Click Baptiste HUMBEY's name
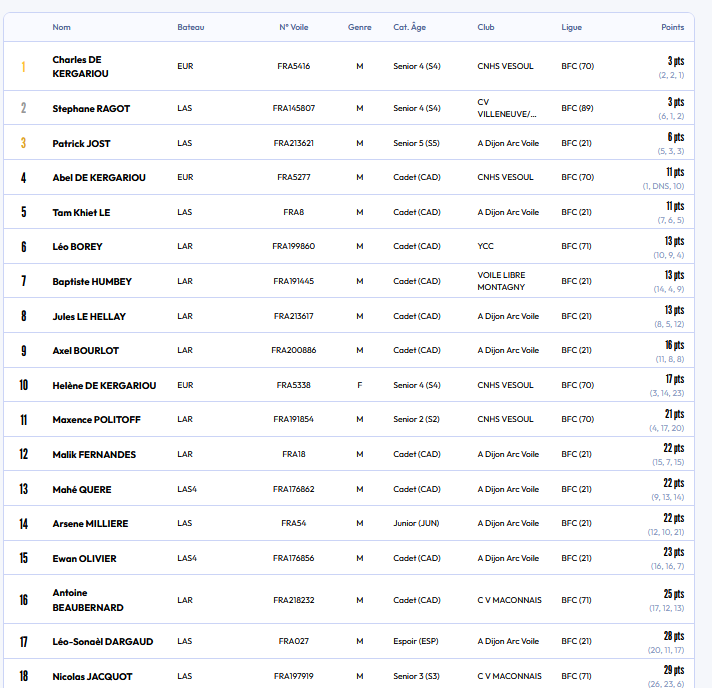The image size is (712, 688). tap(92, 282)
